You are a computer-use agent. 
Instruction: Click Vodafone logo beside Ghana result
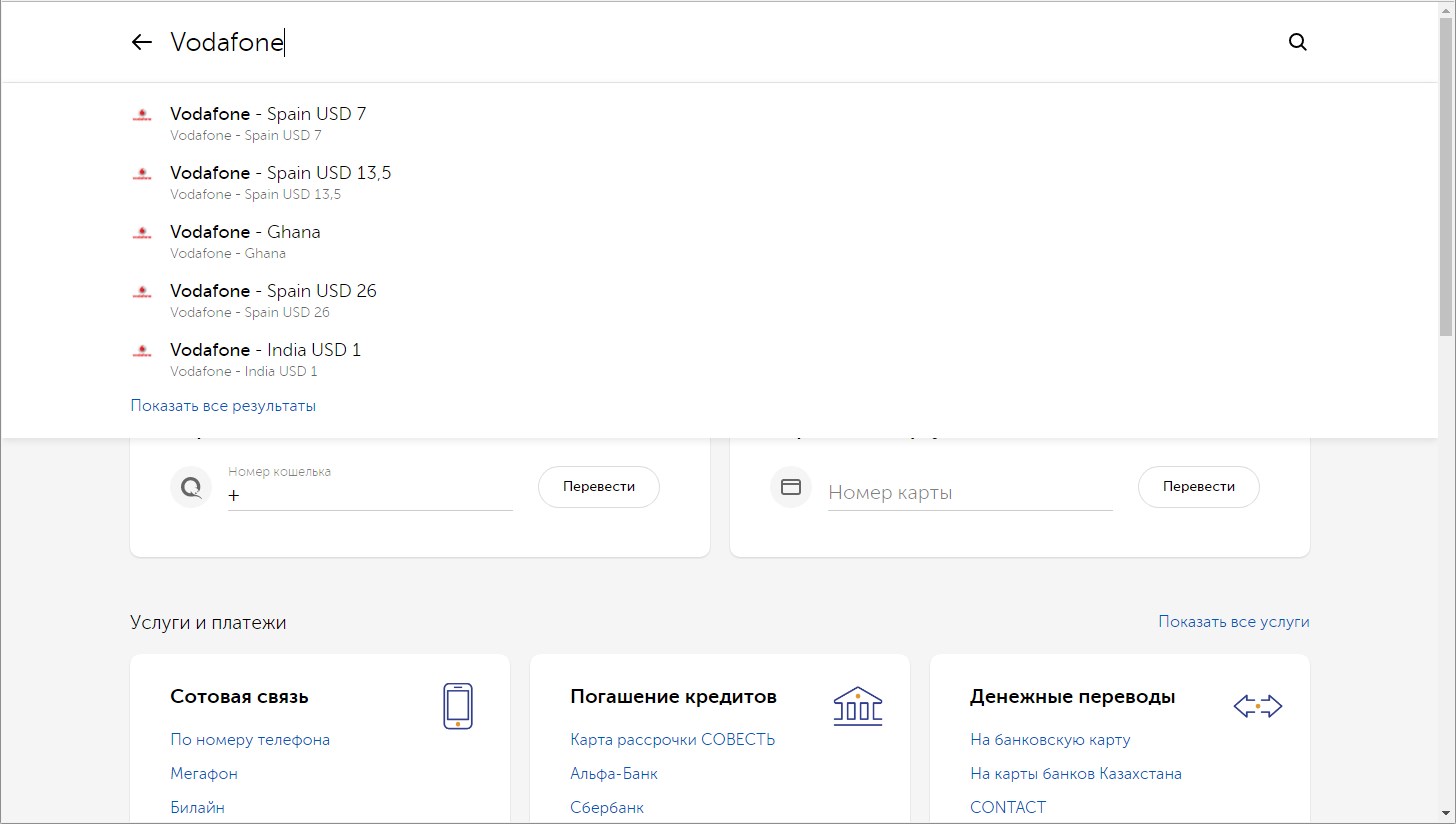[142, 233]
